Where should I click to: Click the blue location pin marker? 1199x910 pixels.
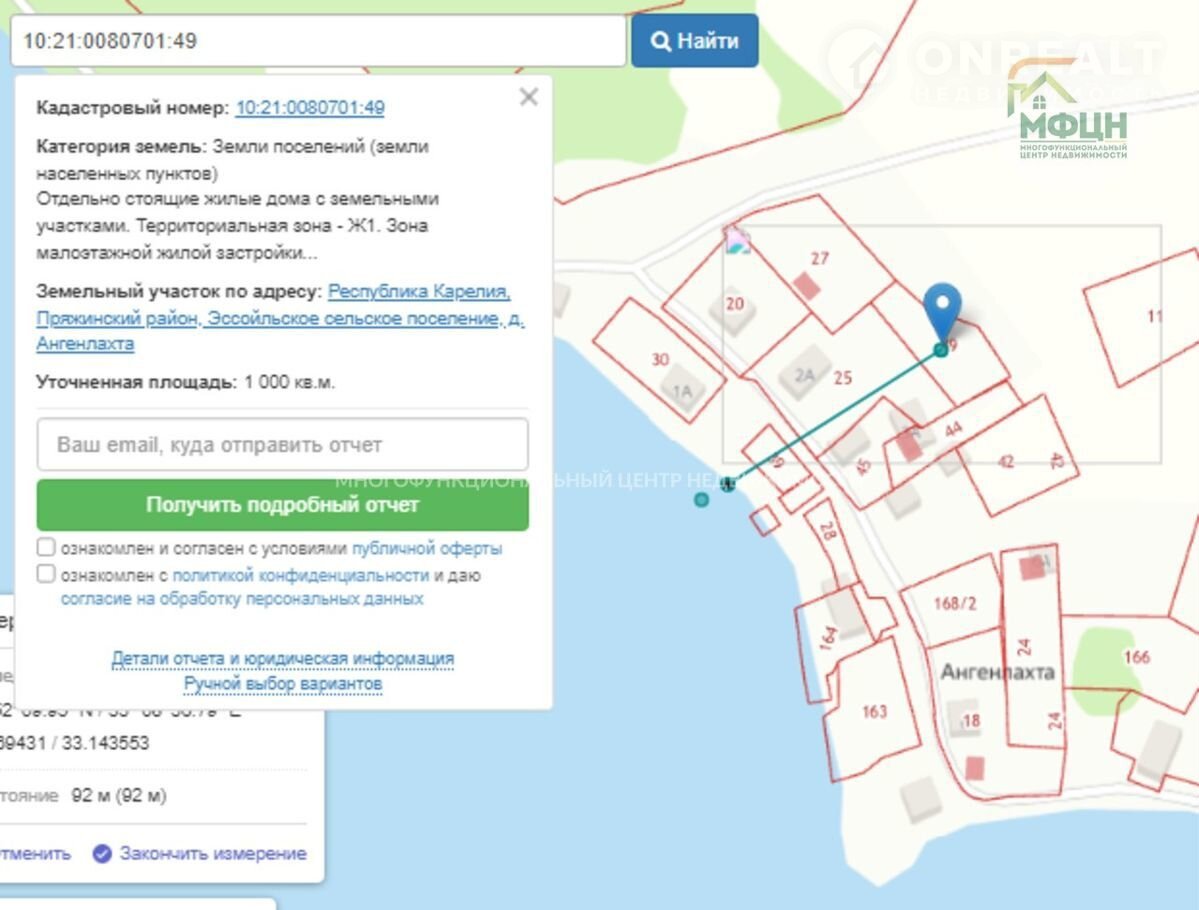point(941,307)
